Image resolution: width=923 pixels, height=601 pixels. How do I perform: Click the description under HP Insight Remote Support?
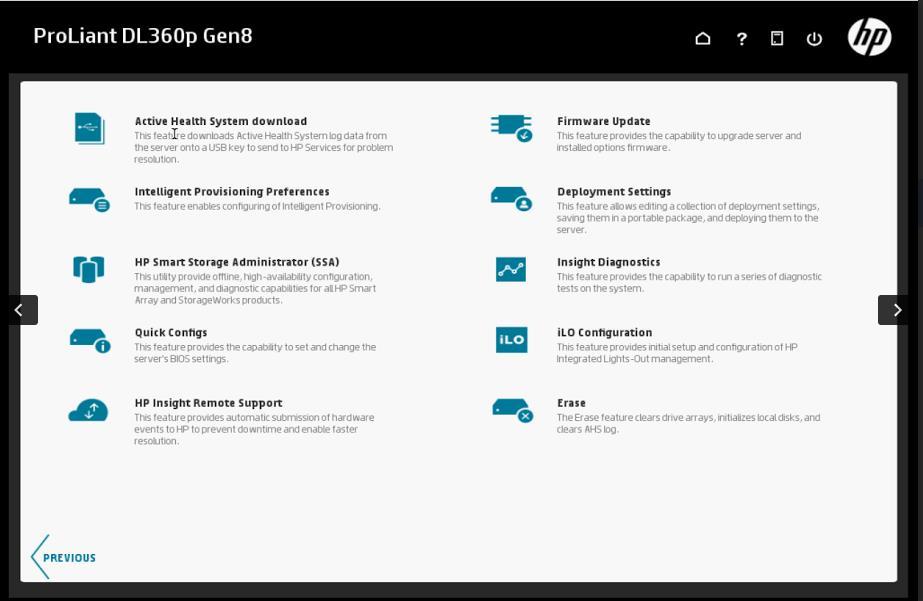[x=254, y=429]
